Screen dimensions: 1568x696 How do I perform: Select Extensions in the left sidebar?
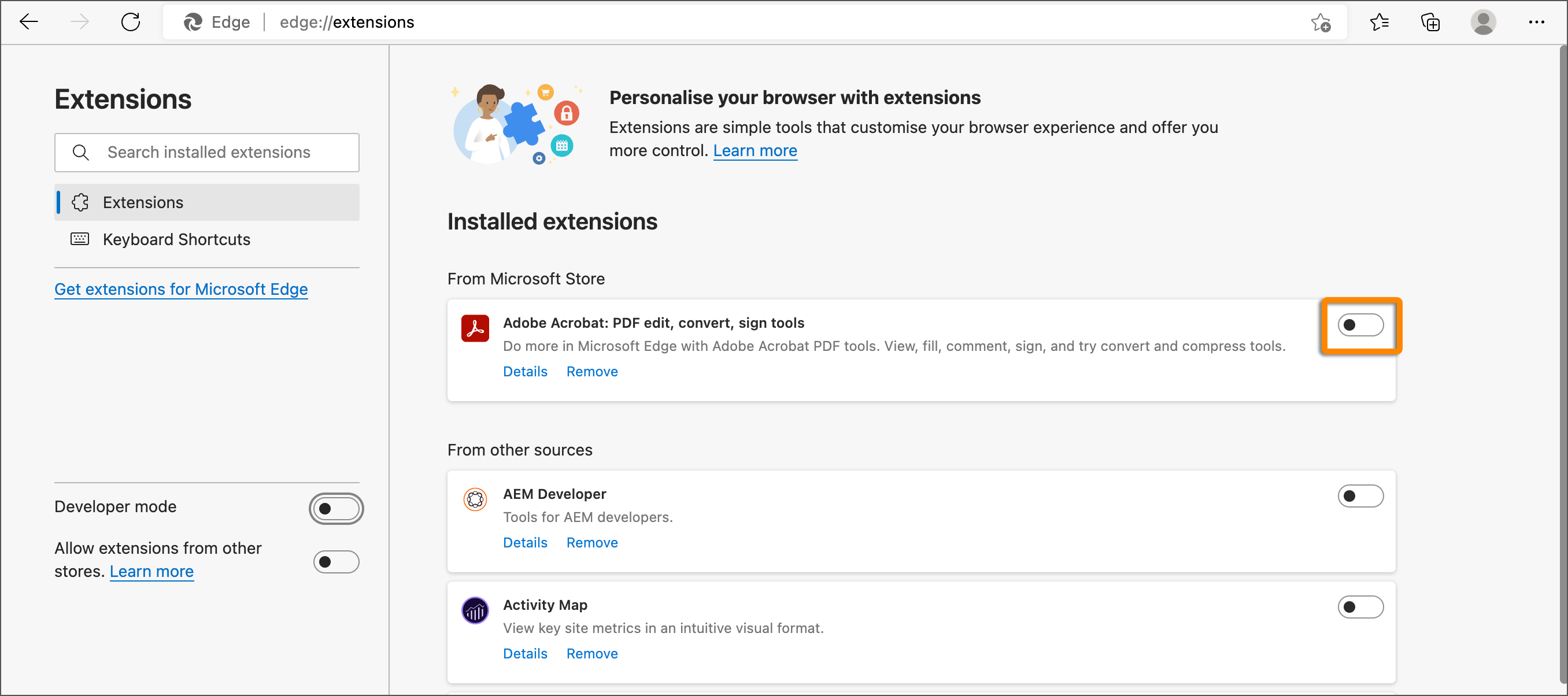point(143,202)
